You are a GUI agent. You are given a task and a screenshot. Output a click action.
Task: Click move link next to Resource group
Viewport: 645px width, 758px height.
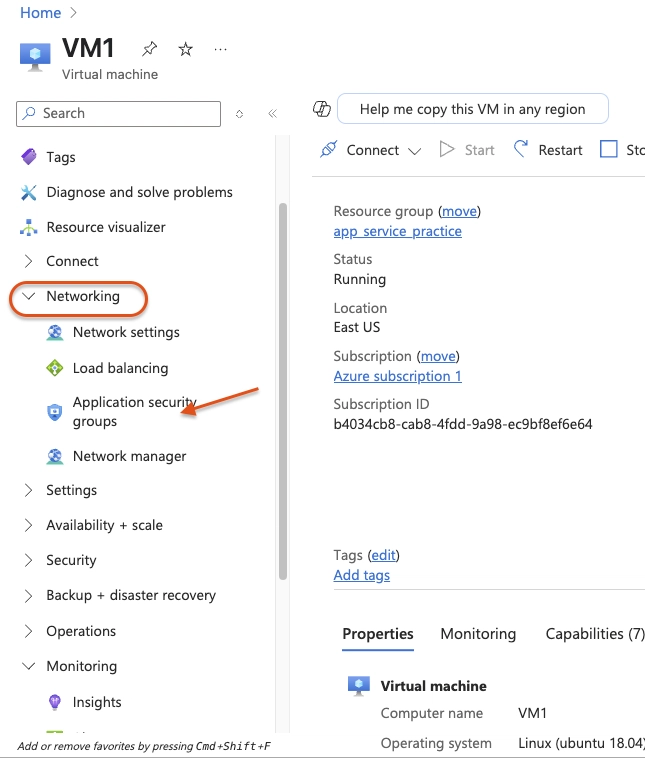point(459,211)
